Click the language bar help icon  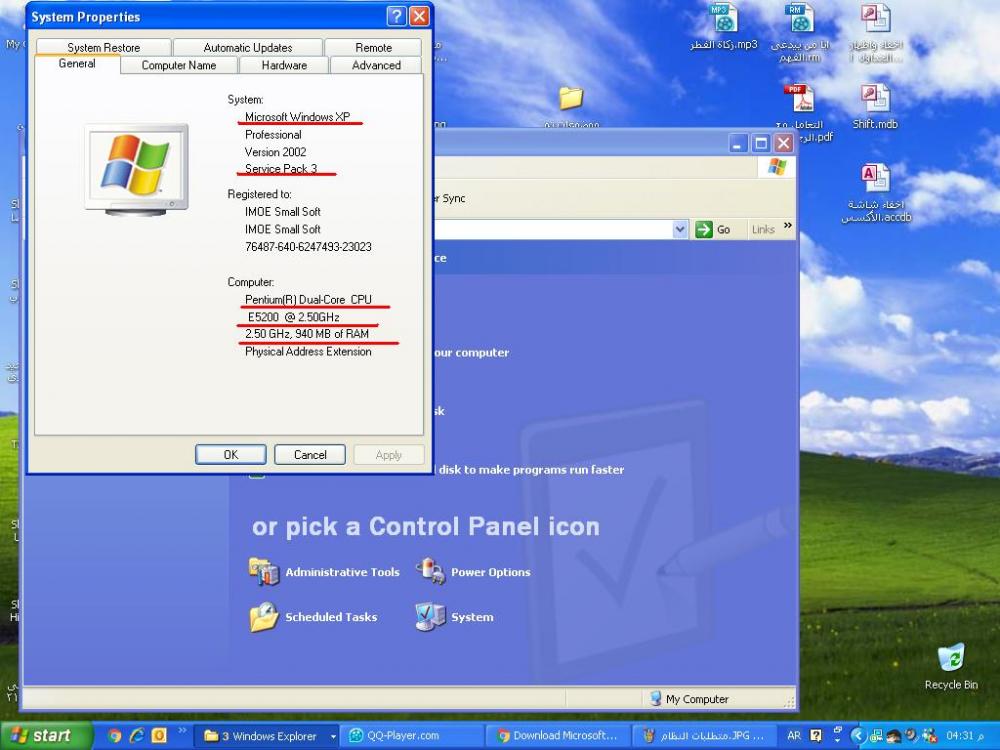pyautogui.click(x=816, y=735)
